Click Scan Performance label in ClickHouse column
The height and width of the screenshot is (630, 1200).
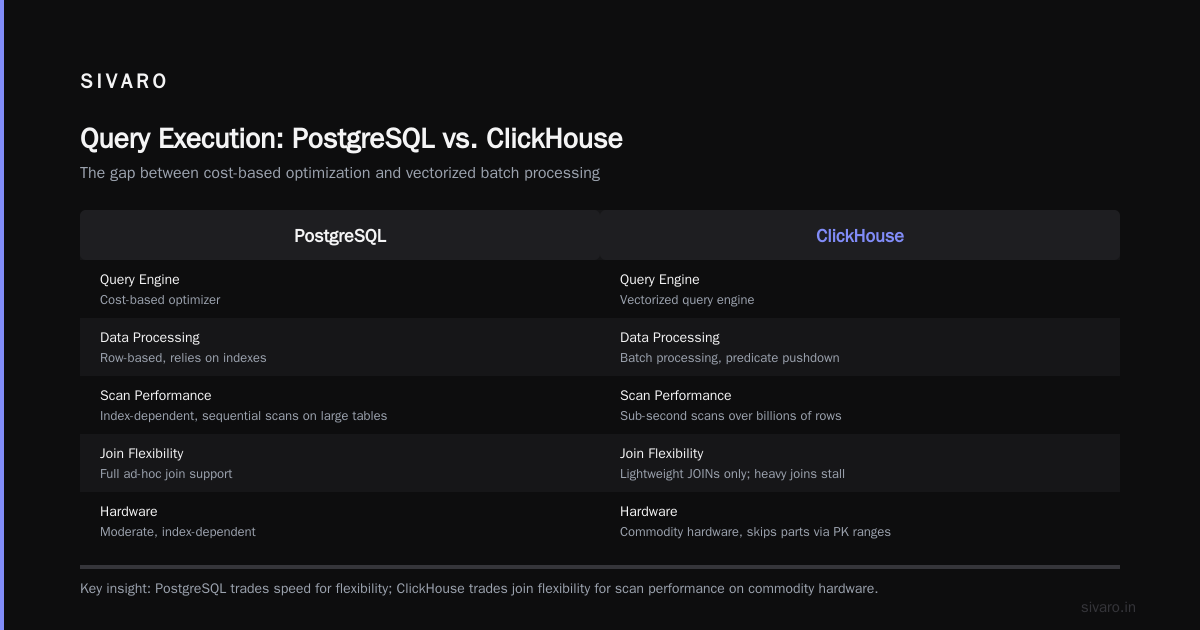click(x=676, y=396)
